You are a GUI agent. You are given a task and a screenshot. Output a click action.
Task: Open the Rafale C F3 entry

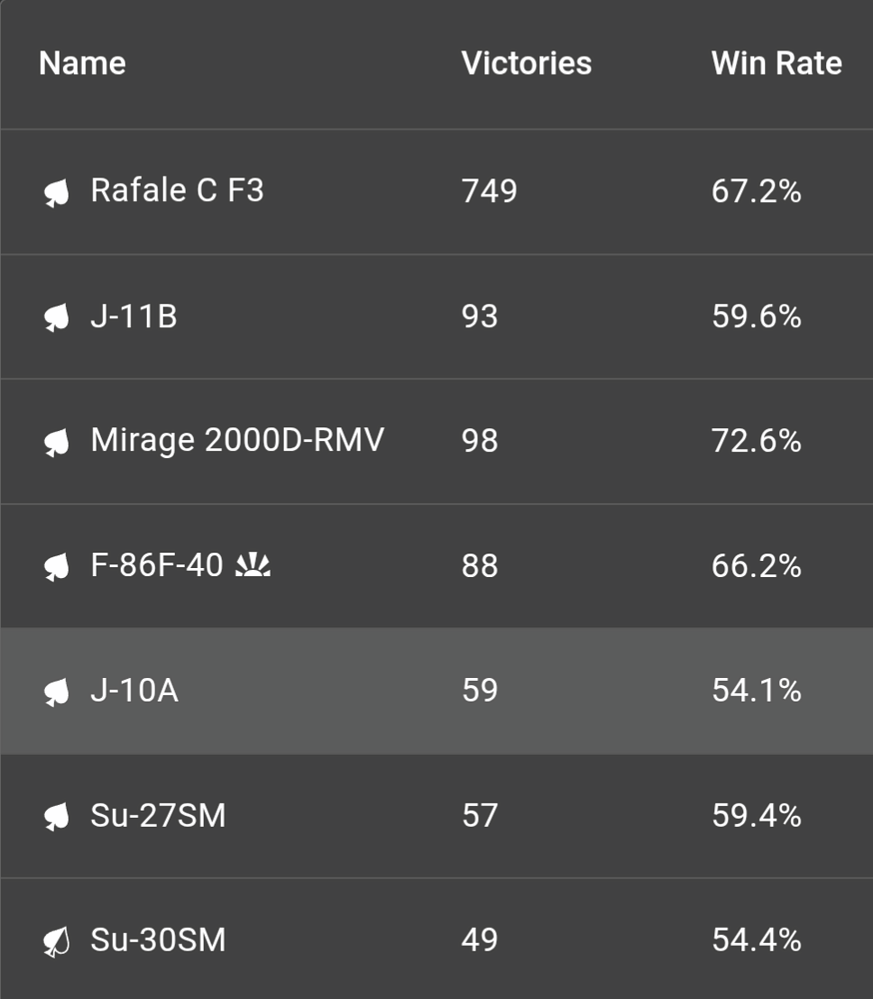(177, 190)
